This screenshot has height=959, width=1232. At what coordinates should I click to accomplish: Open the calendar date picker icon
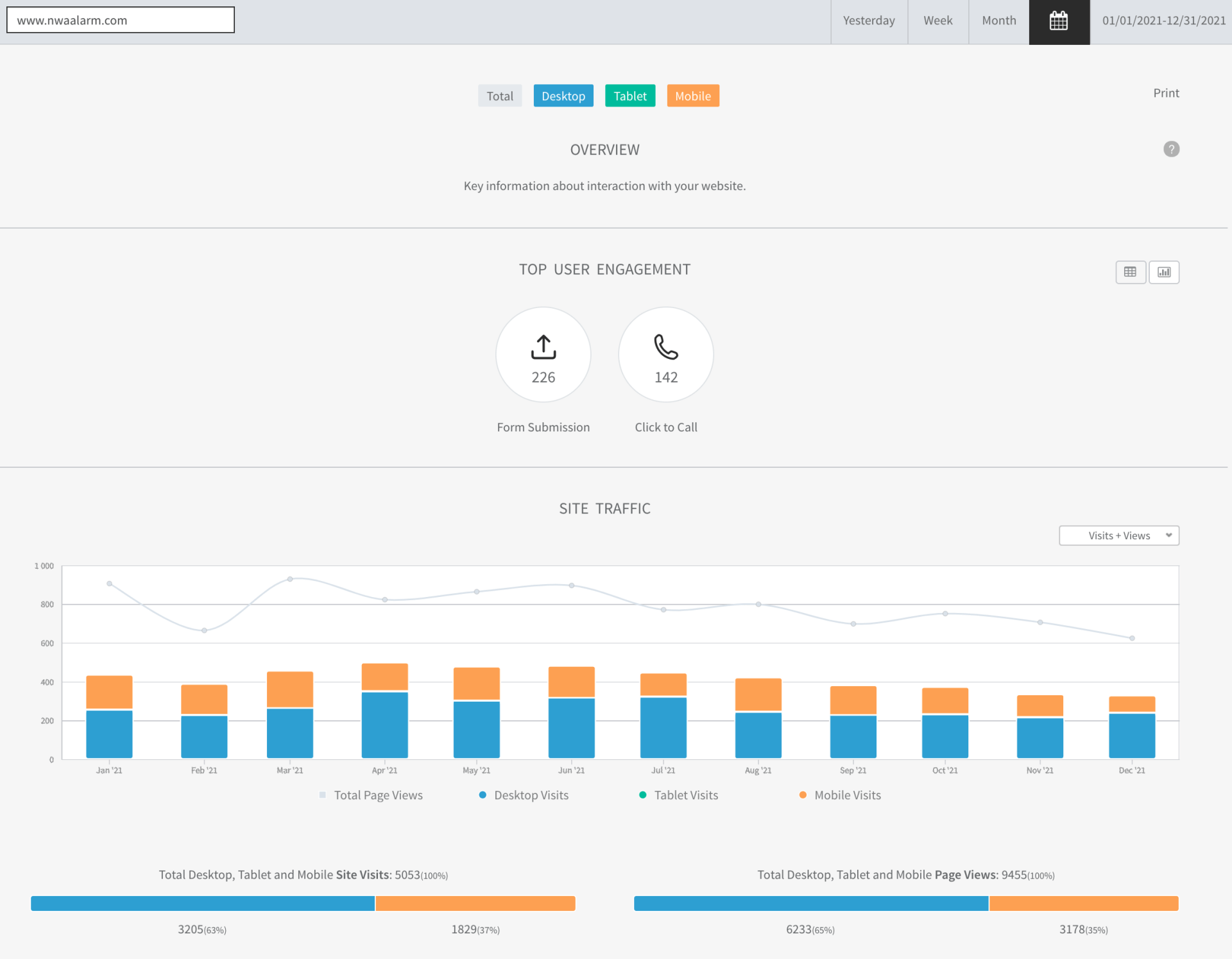click(x=1059, y=21)
